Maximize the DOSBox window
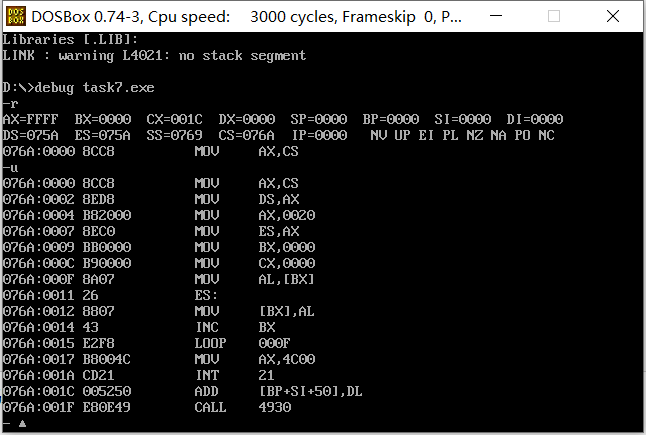 coord(554,16)
